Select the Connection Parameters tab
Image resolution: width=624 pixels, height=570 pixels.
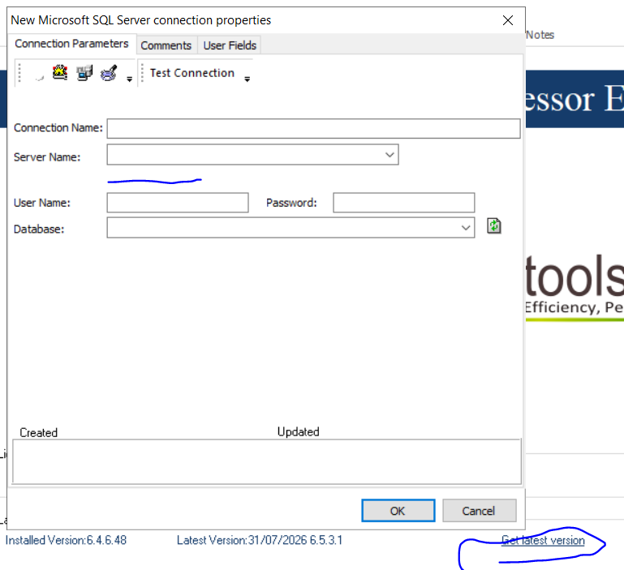(x=72, y=44)
